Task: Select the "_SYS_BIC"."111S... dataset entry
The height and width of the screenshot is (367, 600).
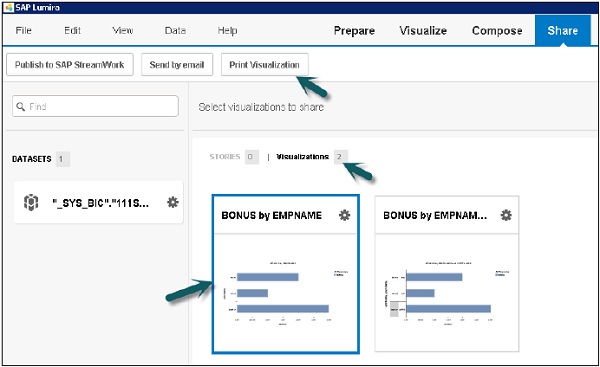Action: point(98,202)
